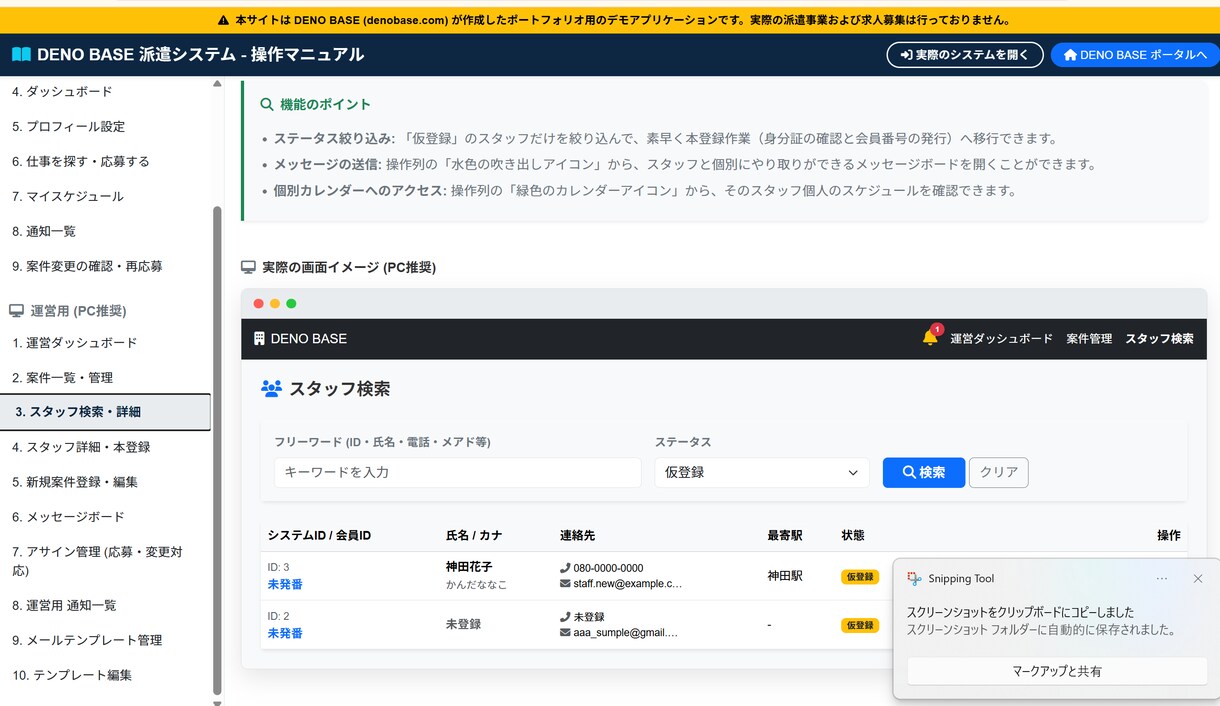
Task: Click the warning triangle icon in yellow banner
Action: pos(223,20)
